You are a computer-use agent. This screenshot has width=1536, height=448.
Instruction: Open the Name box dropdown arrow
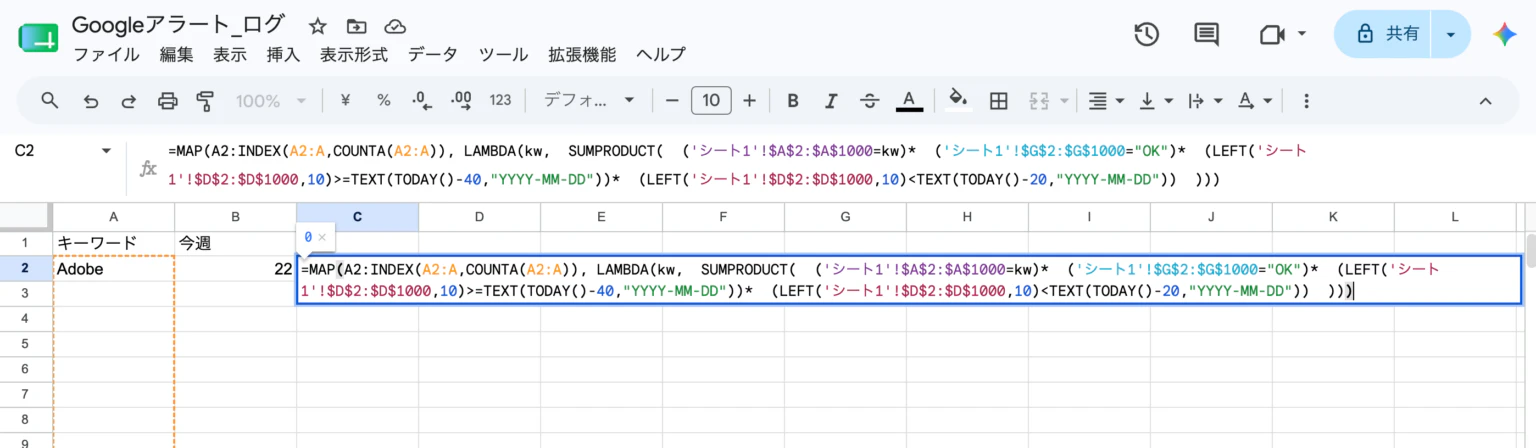tap(107, 151)
